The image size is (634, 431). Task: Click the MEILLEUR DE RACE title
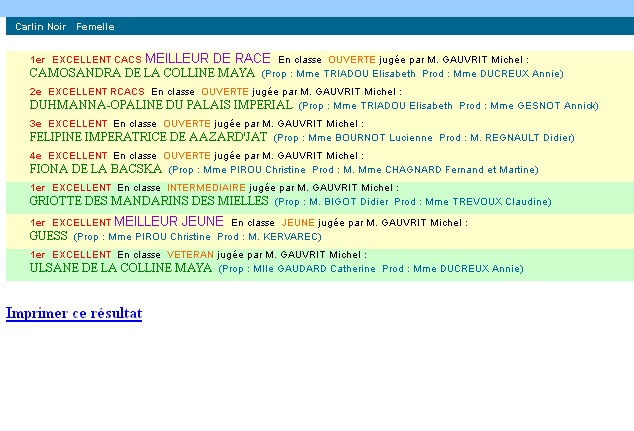(x=208, y=59)
